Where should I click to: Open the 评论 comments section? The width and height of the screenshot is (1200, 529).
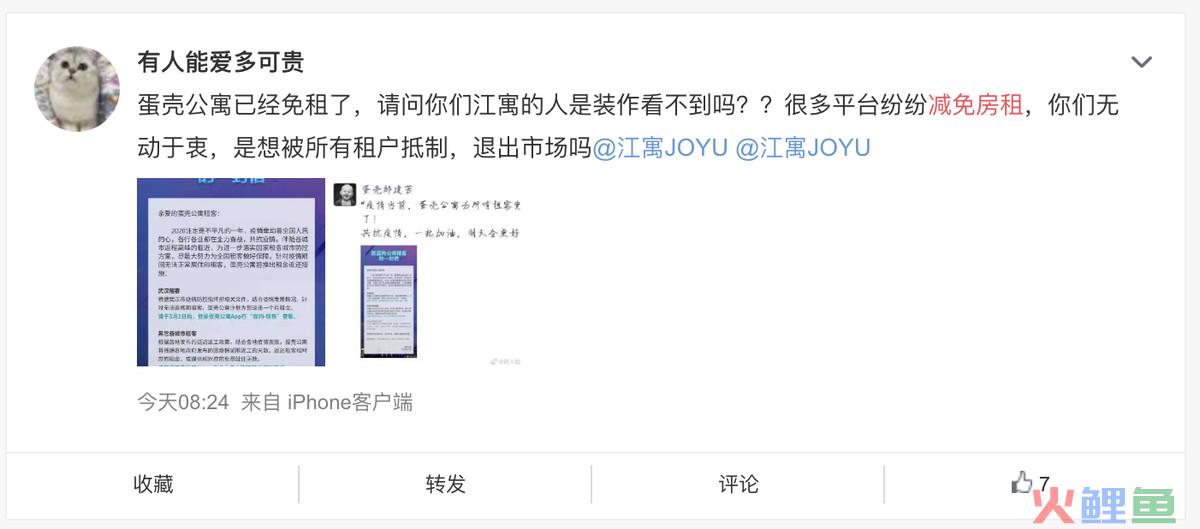click(x=739, y=484)
